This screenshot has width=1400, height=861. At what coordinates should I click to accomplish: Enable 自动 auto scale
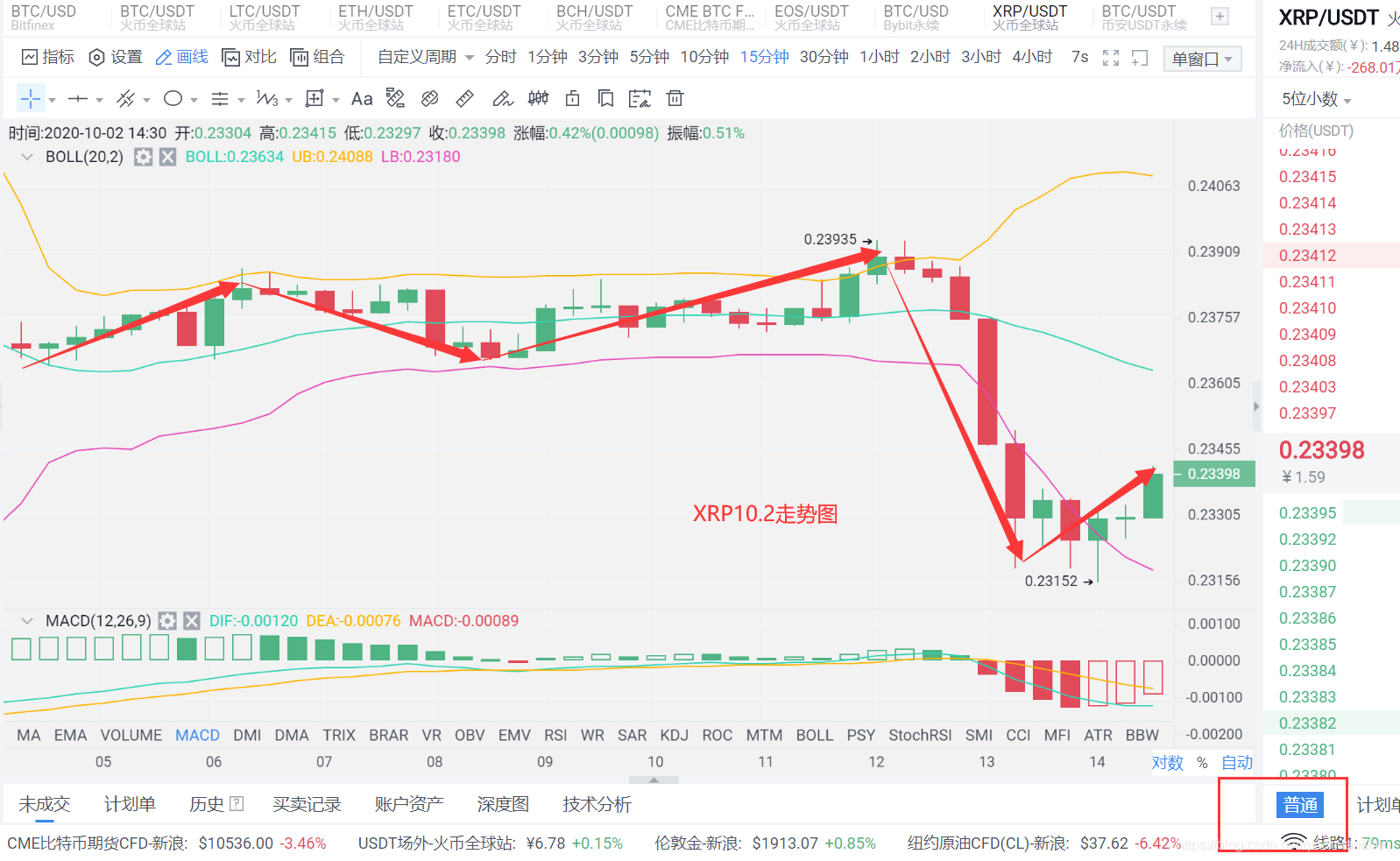click(1237, 763)
